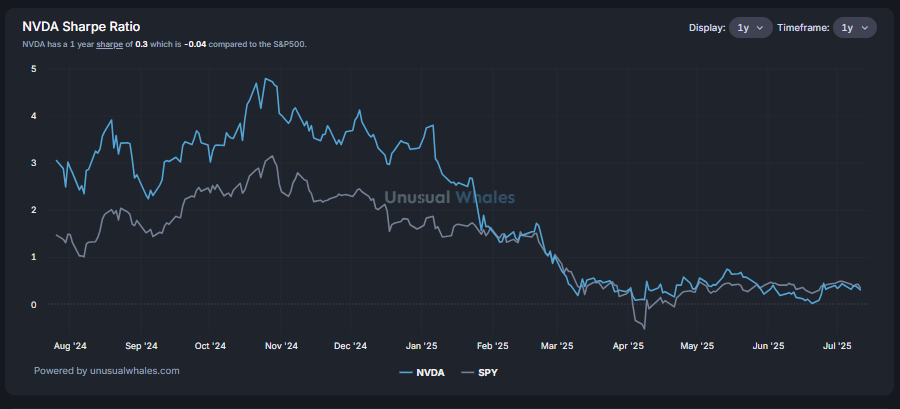The width and height of the screenshot is (900, 409).
Task: Click the Mar '25 axis label
Action: (x=557, y=346)
